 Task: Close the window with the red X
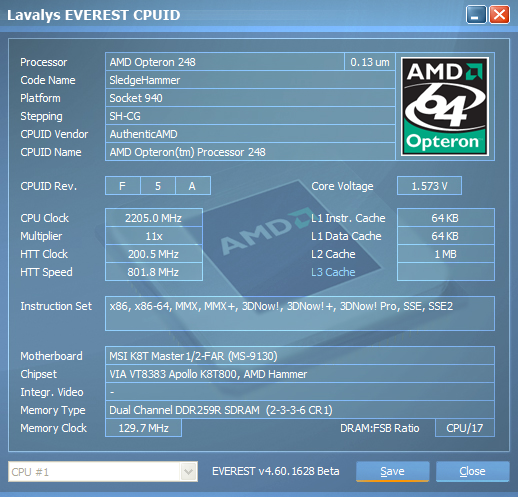tap(499, 15)
